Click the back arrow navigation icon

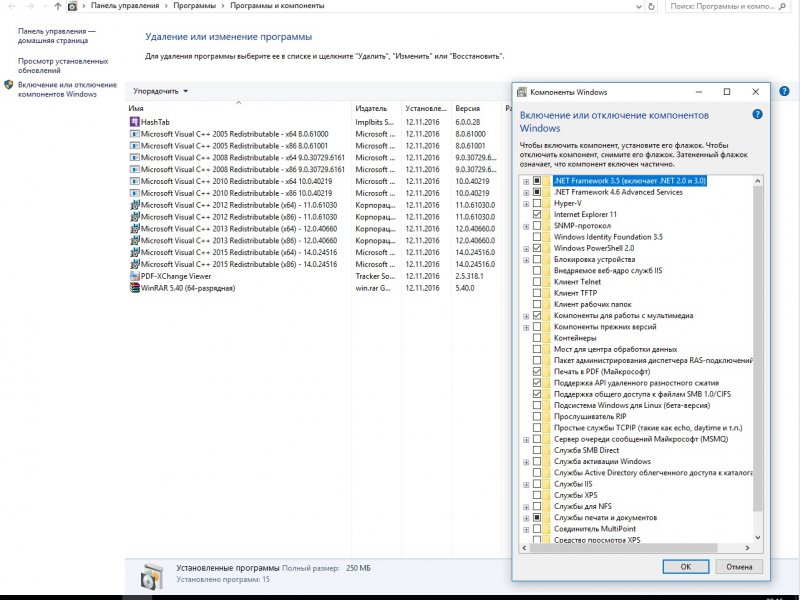pyautogui.click(x=12, y=6)
